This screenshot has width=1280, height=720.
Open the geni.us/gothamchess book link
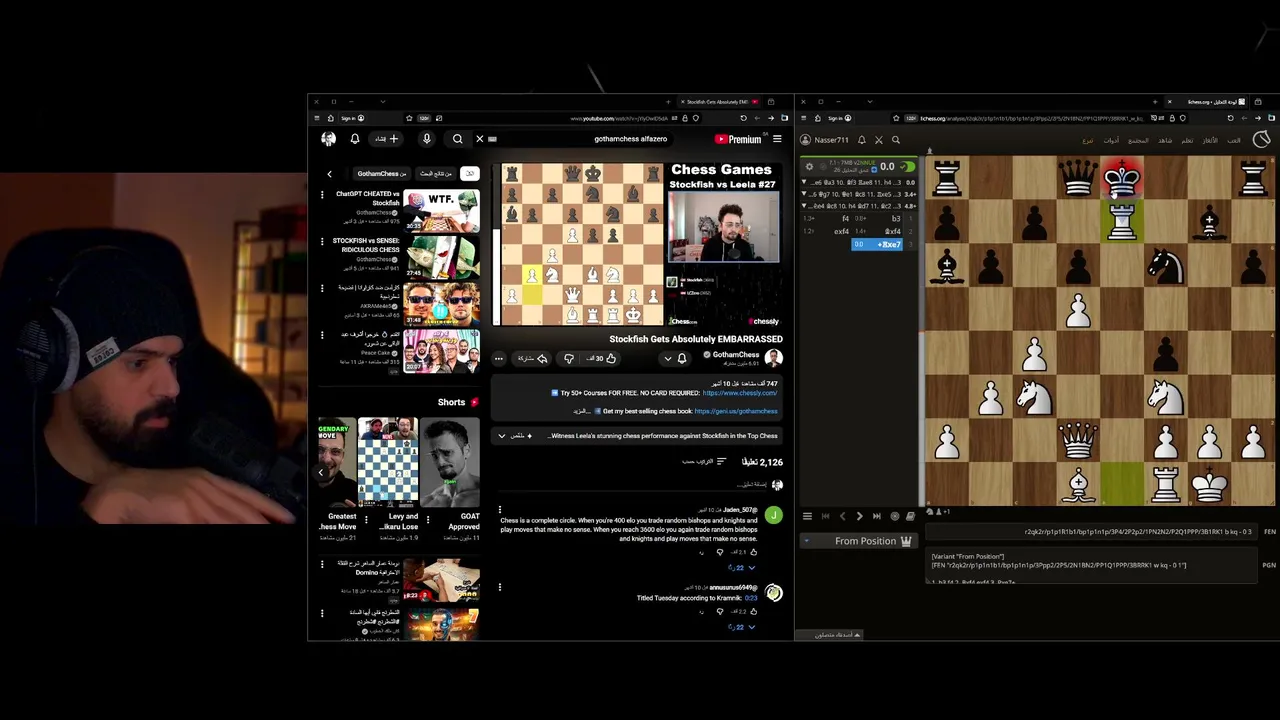pyautogui.click(x=736, y=411)
